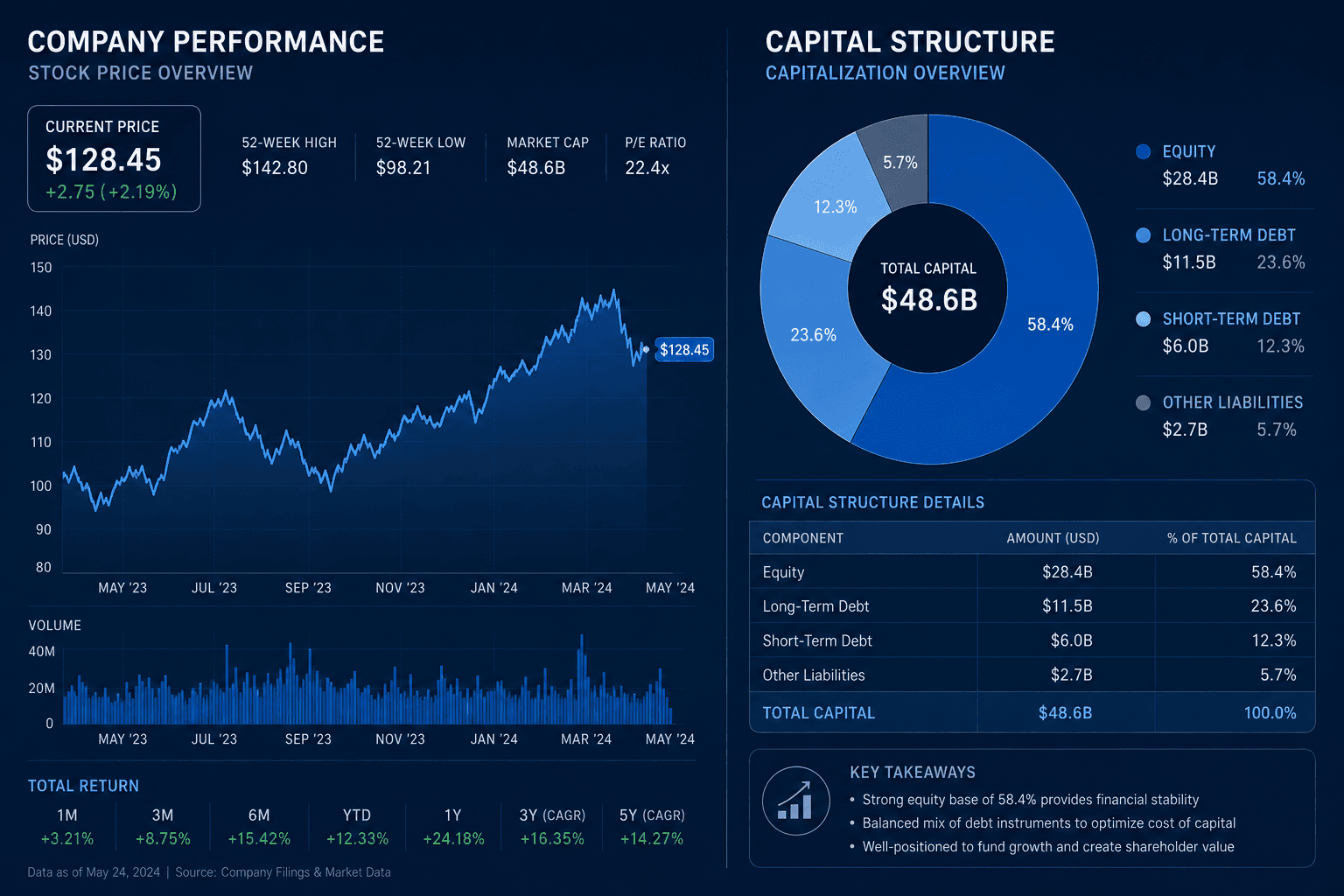Click the Long-Term Debt legend dot
Viewport: 1344px width, 896px height.
point(1143,235)
